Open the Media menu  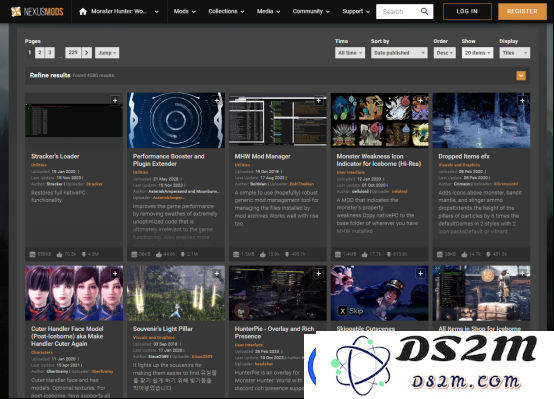click(x=269, y=11)
